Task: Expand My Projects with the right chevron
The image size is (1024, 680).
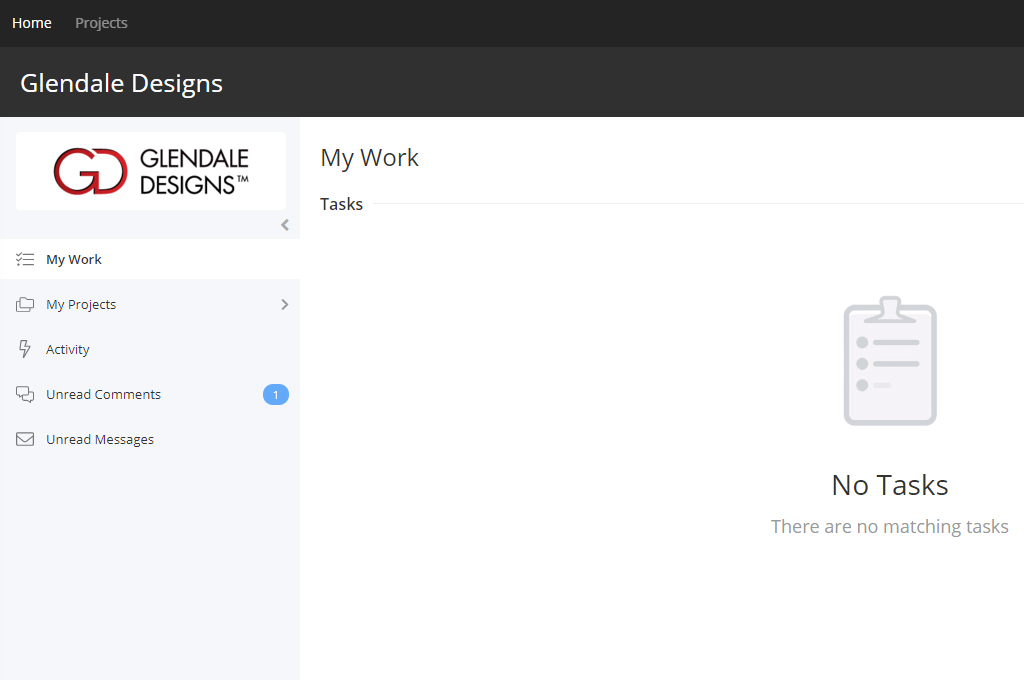Action: (285, 304)
